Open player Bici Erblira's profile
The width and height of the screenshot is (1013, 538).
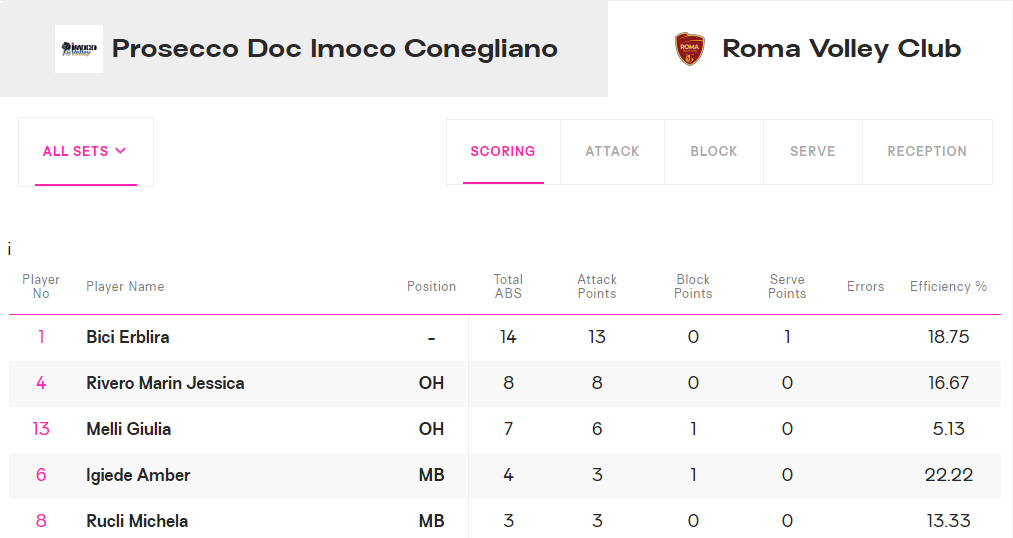(128, 337)
